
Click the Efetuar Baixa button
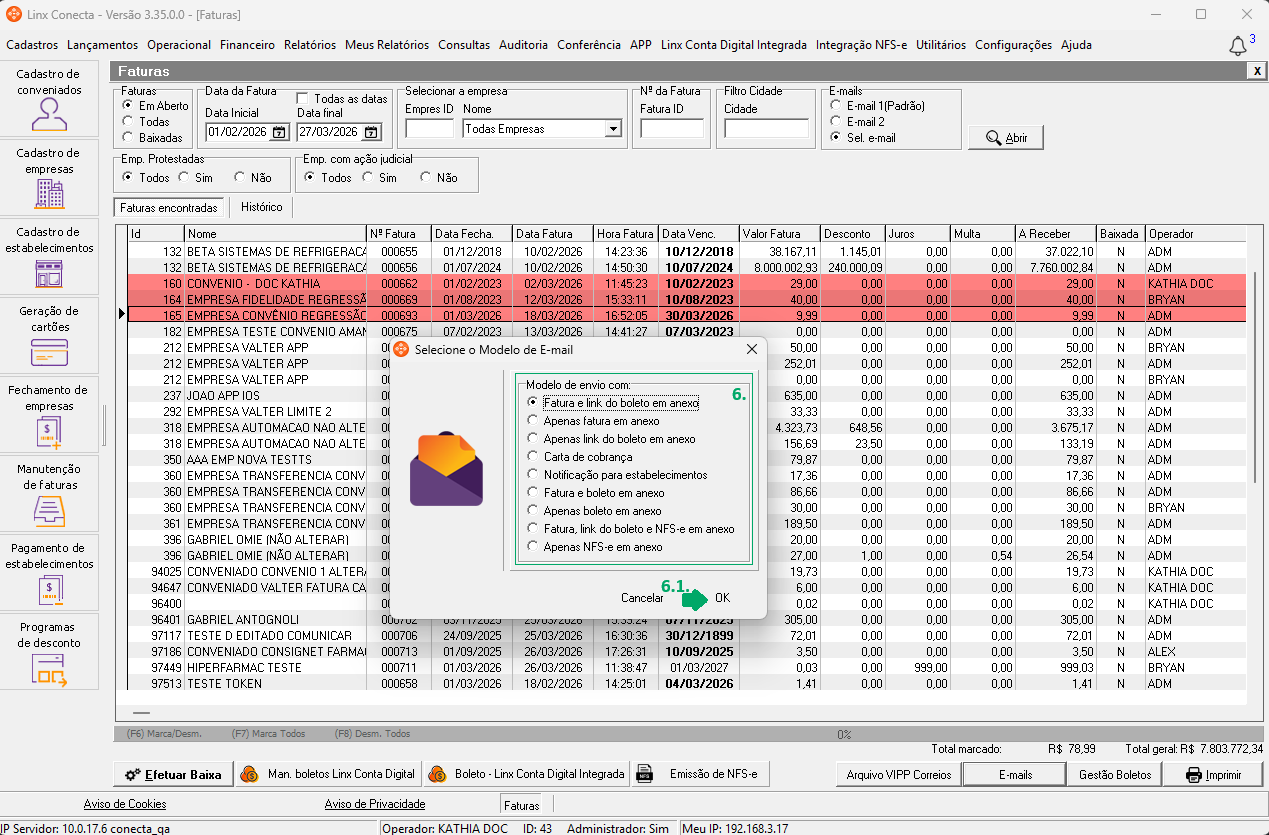click(173, 774)
